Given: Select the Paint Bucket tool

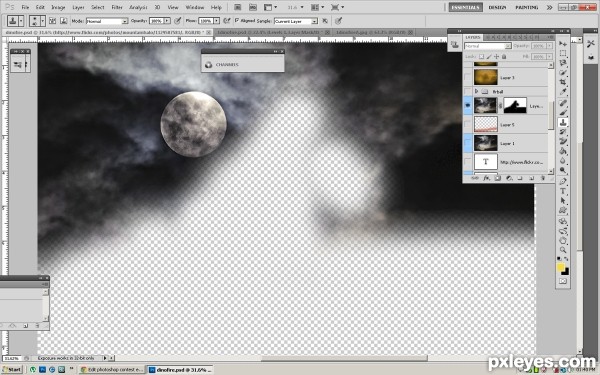Looking at the screenshot, I should click(x=562, y=151).
